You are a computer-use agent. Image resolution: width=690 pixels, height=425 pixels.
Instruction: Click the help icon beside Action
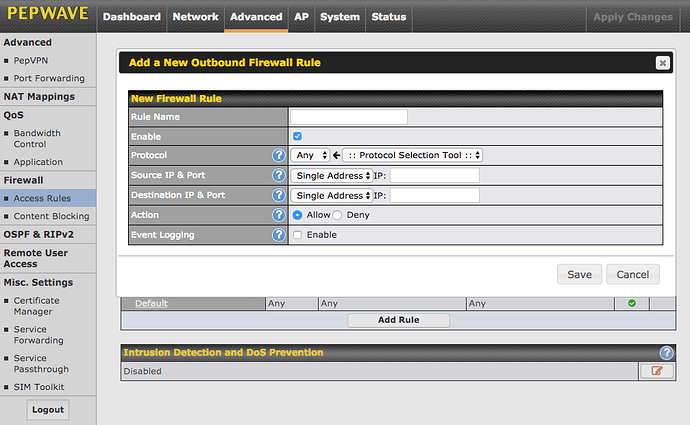(279, 215)
